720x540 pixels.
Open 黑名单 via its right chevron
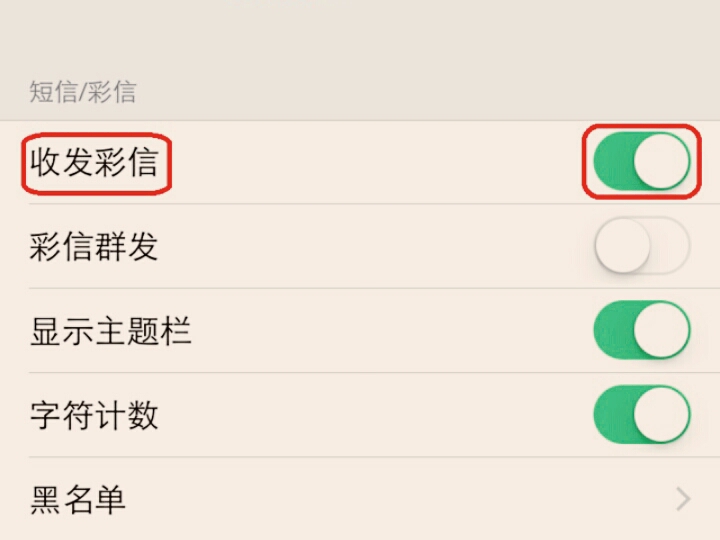coord(683,499)
